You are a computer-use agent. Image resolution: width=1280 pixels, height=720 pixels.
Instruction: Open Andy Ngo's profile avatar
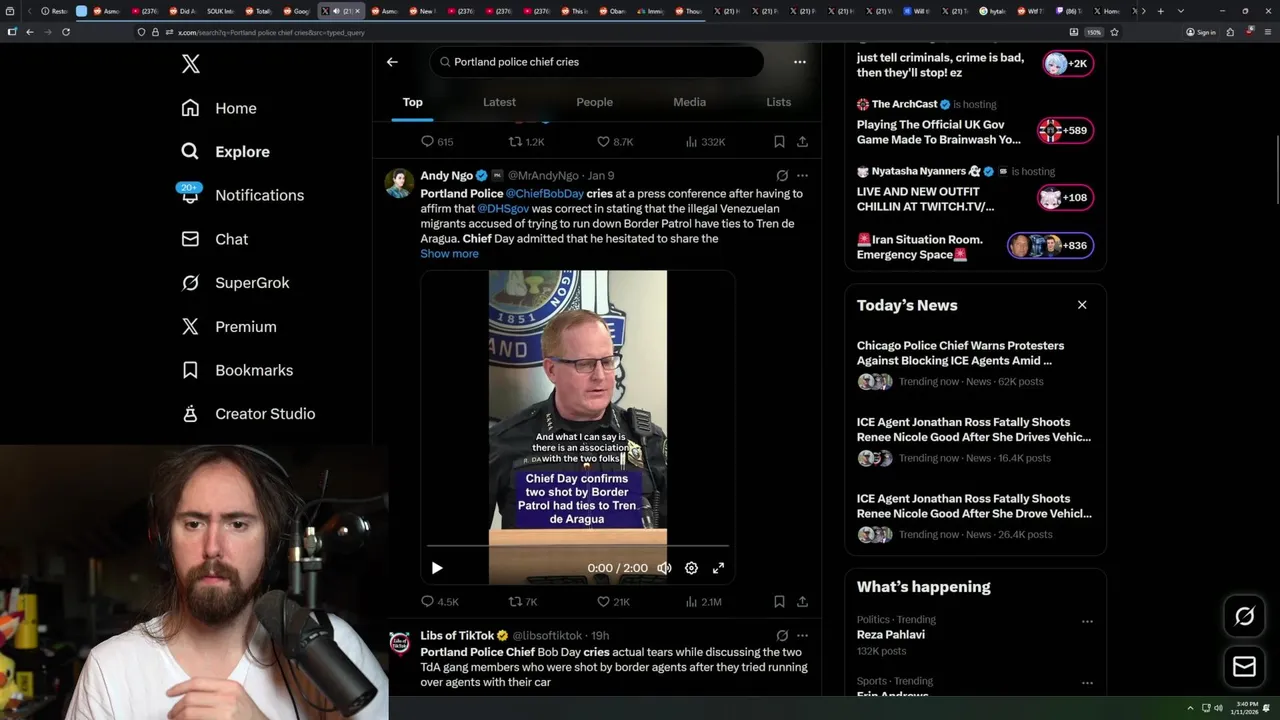(399, 183)
